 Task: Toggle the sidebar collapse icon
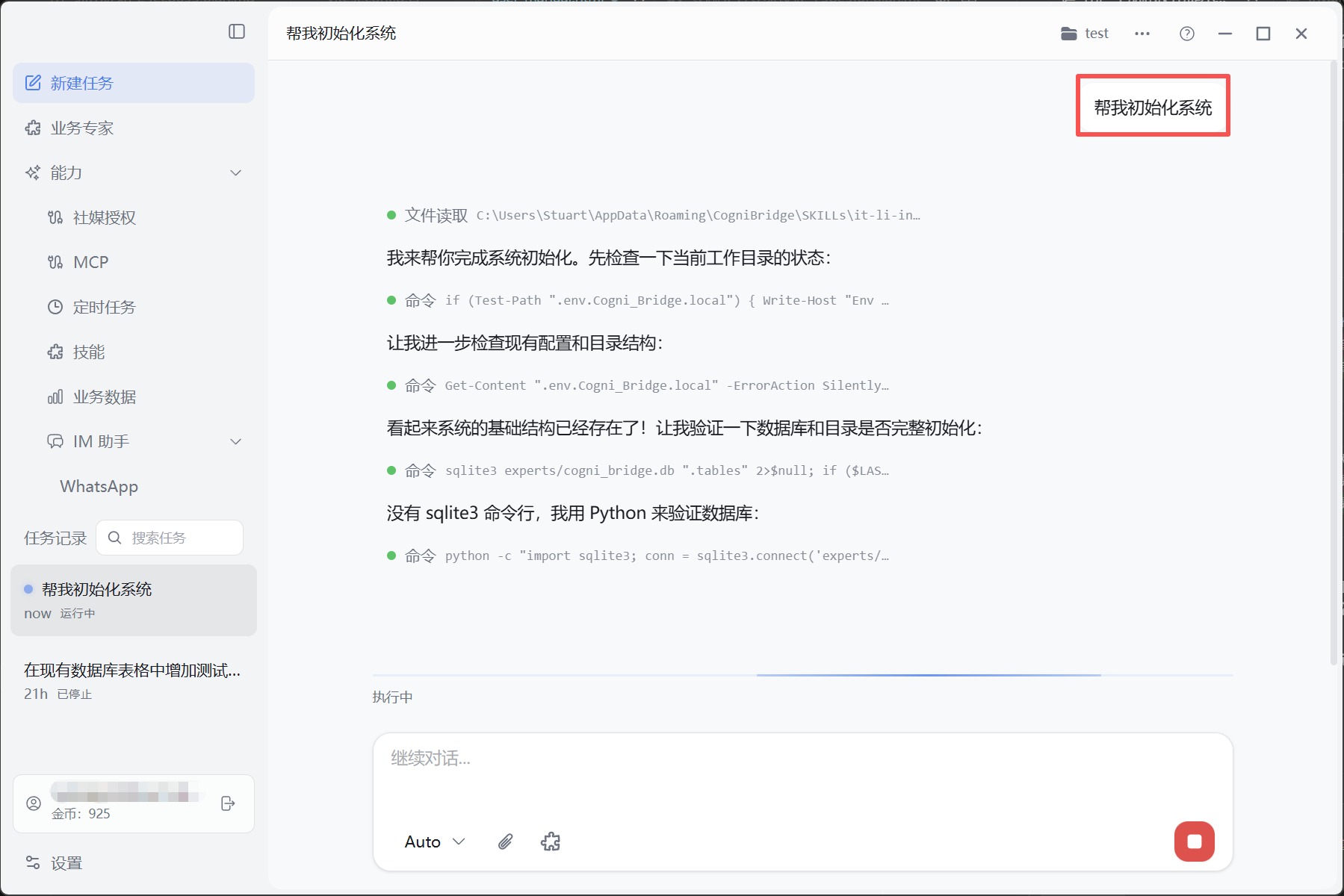237,31
